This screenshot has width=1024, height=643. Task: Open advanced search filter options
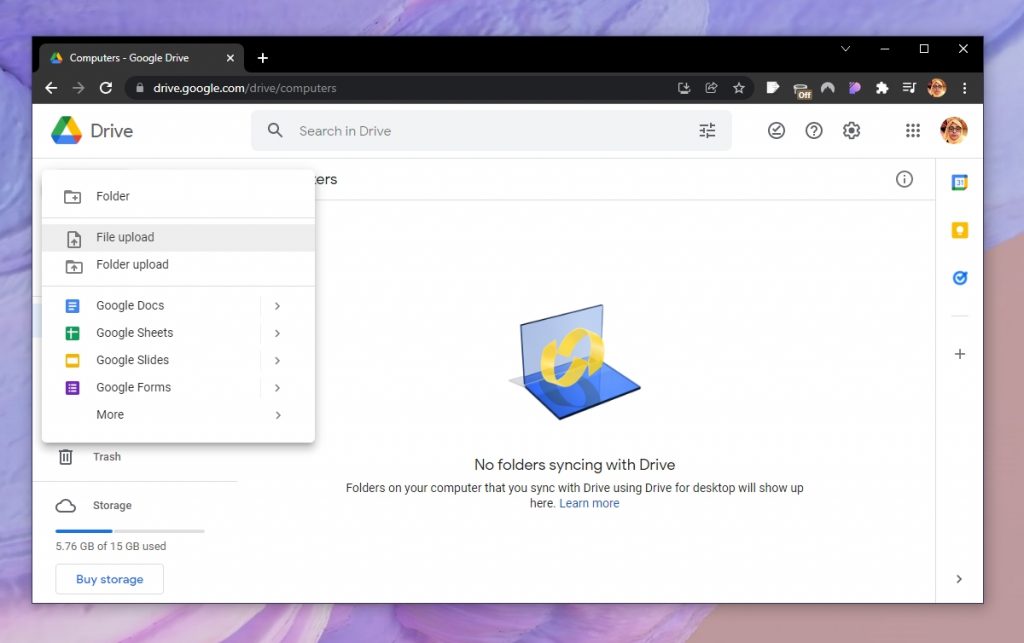tap(707, 131)
